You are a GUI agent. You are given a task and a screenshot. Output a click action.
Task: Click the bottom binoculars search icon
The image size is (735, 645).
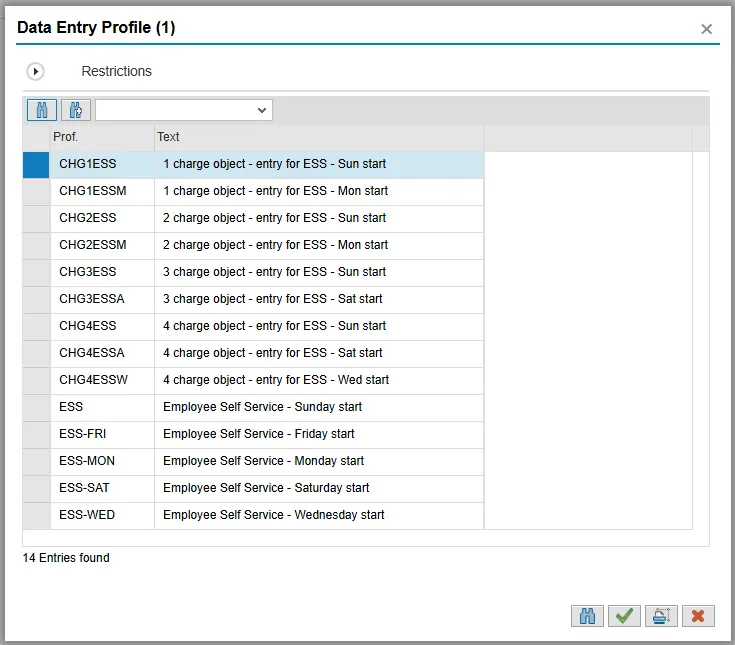tap(588, 616)
